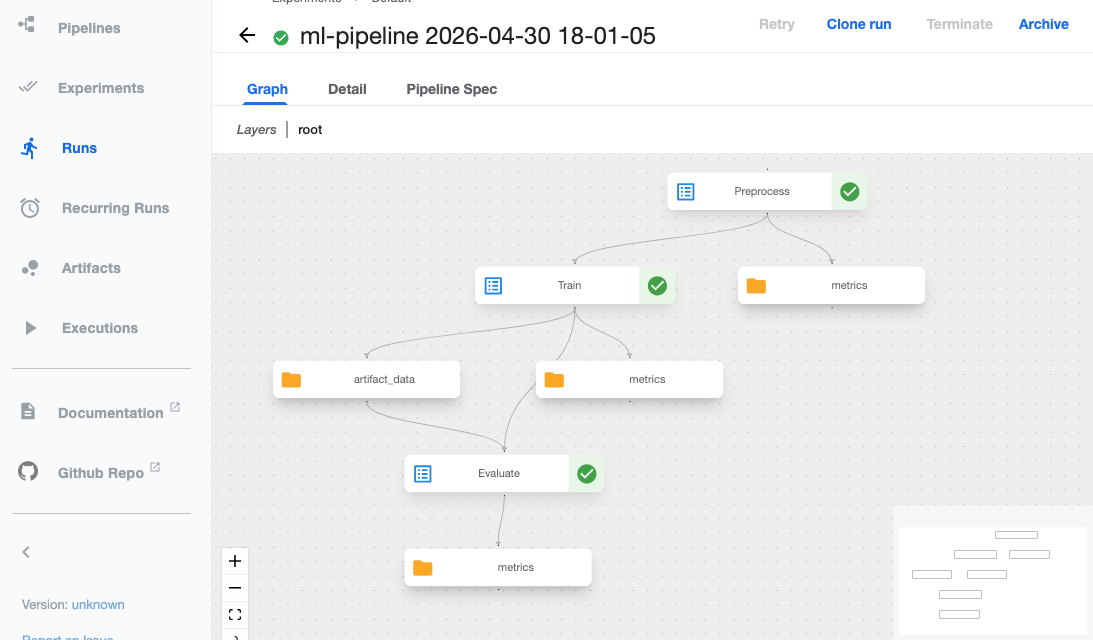The width and height of the screenshot is (1093, 640).
Task: Click the run success status checkmark
Action: 281,38
